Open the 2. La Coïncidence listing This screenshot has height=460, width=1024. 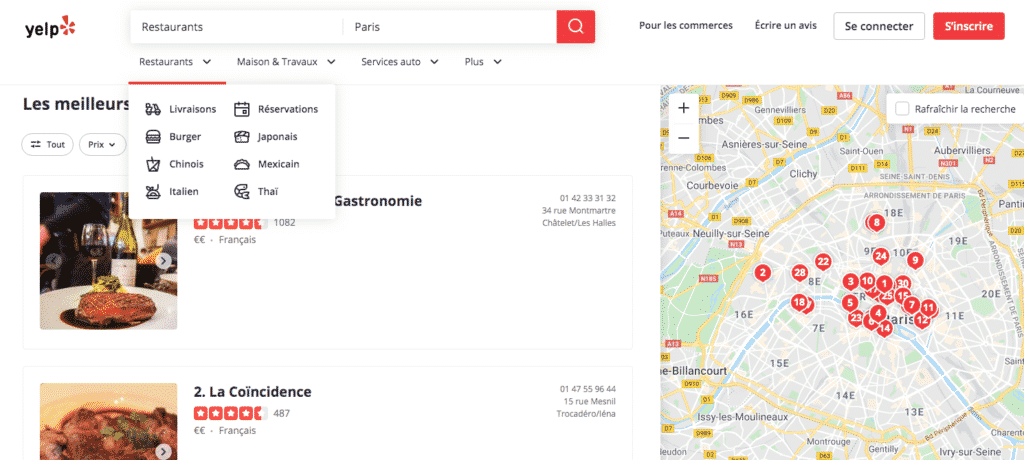click(253, 391)
